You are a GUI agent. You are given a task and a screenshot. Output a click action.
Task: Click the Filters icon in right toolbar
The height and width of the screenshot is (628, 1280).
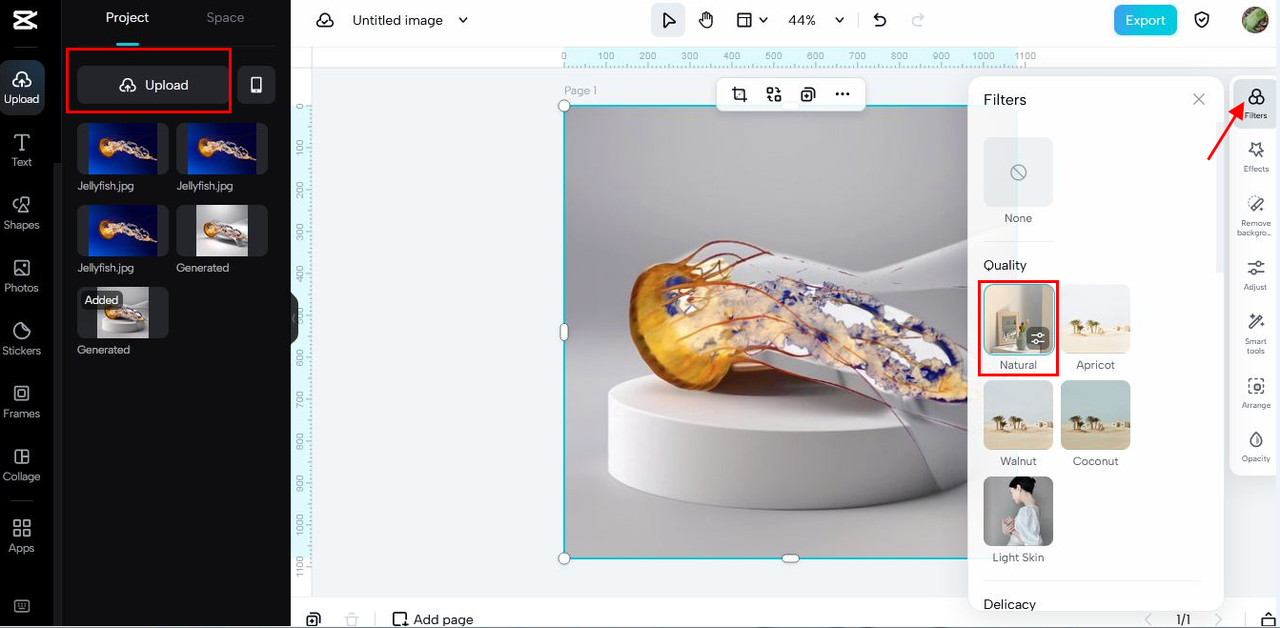point(1256,102)
